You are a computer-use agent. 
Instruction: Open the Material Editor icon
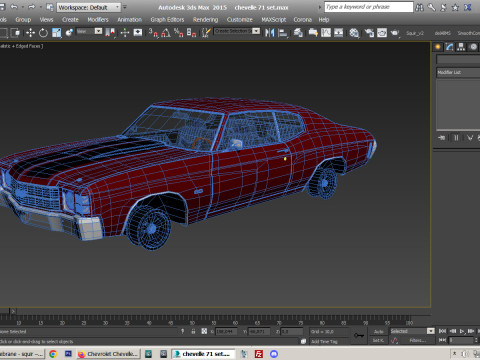[354, 32]
